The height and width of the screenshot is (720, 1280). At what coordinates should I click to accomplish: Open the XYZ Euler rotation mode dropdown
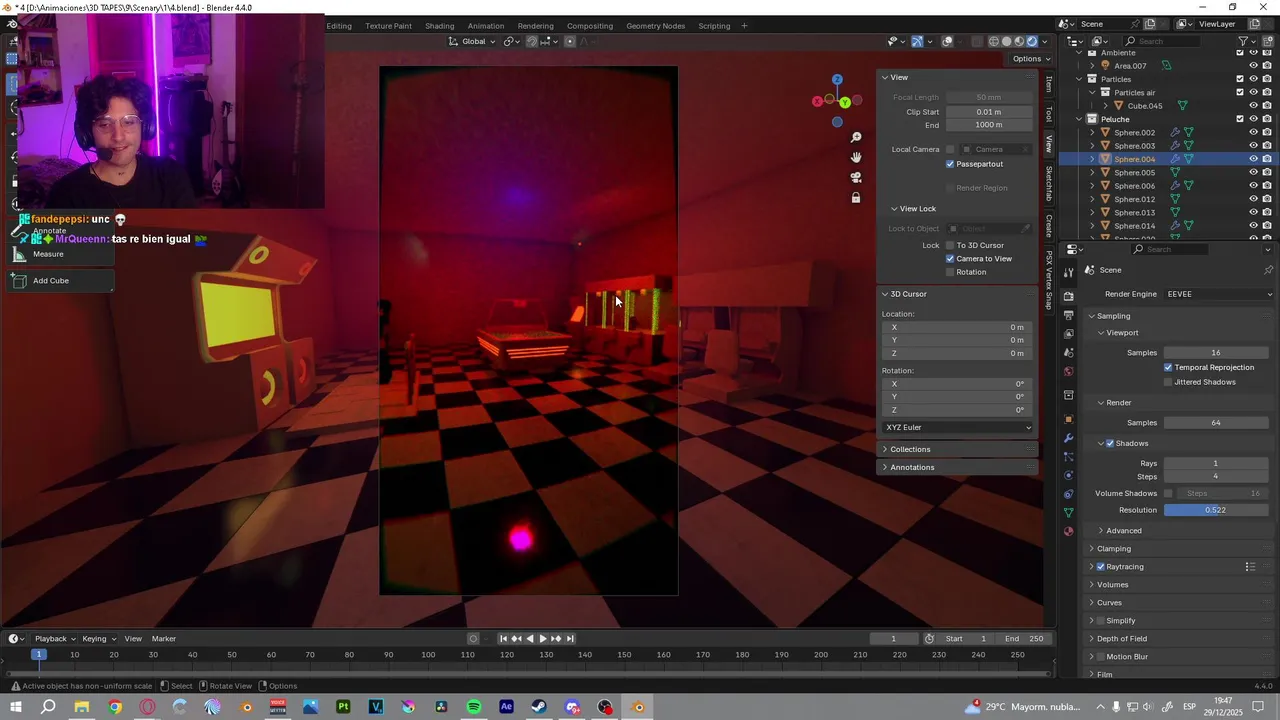pyautogui.click(x=958, y=427)
